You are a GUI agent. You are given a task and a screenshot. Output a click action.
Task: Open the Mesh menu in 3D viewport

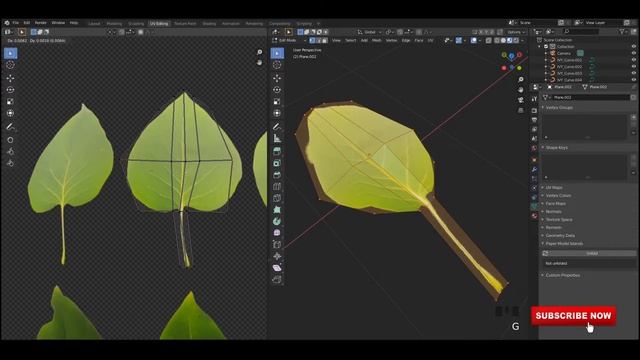376,40
